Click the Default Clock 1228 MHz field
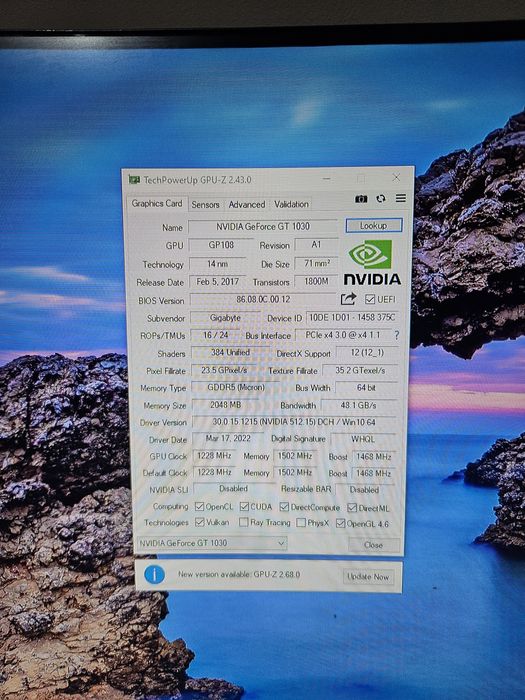The image size is (525, 700). [x=214, y=472]
